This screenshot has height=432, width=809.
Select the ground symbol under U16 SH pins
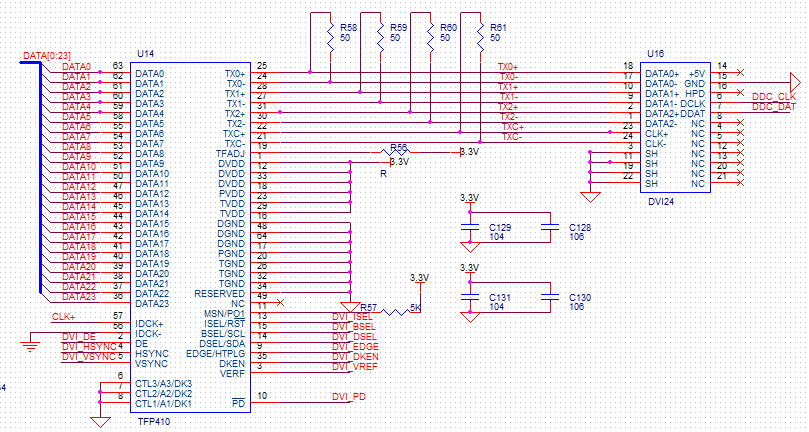[590, 197]
